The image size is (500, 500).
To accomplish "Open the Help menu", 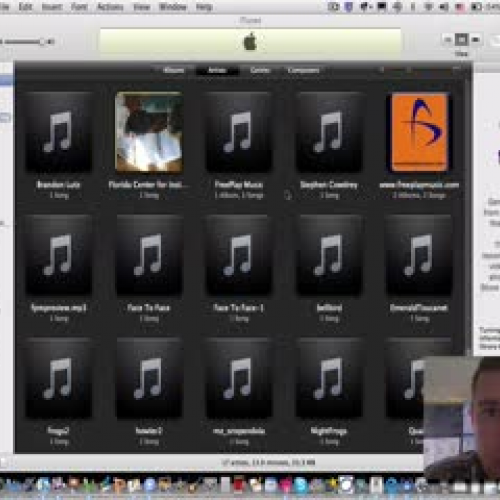I will point(204,7).
